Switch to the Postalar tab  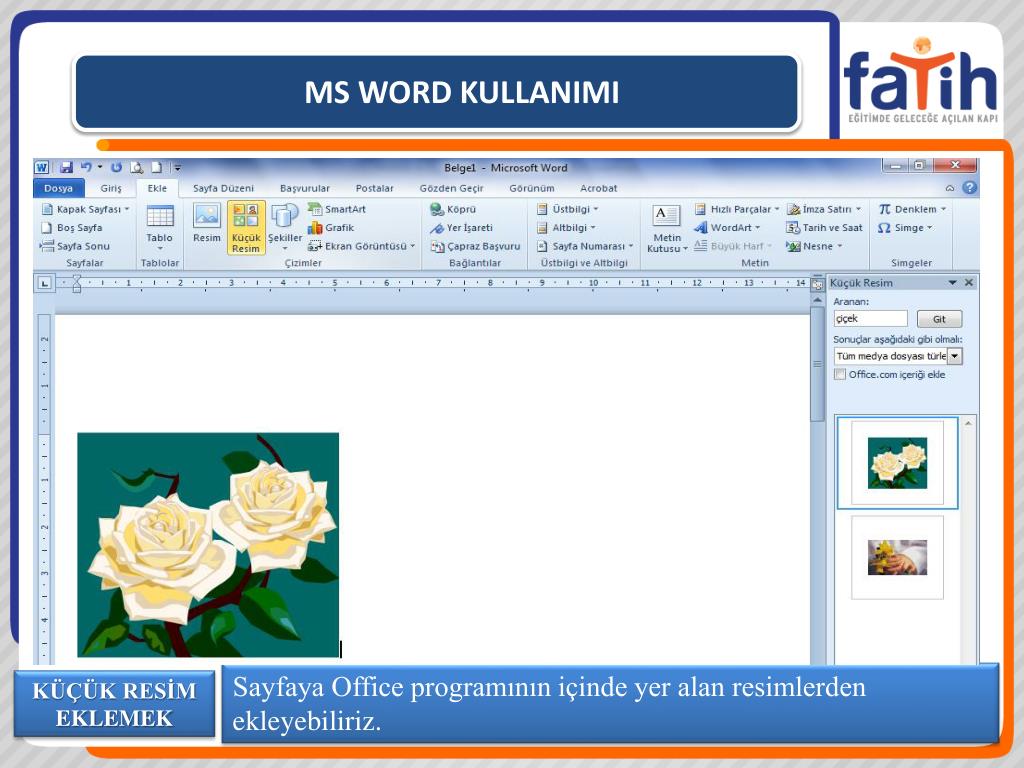tap(374, 188)
